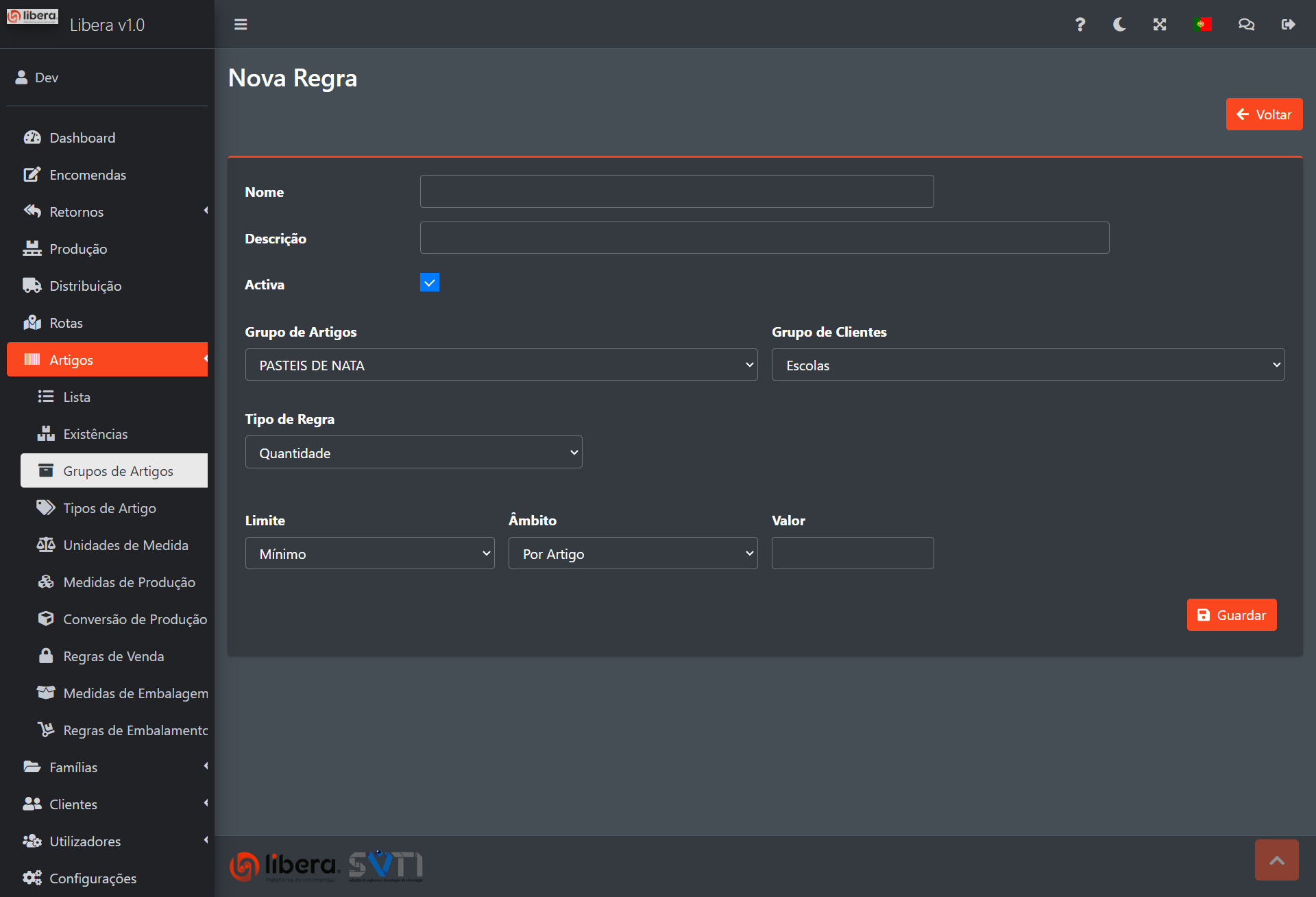Click the fullscreen expand icon
This screenshot has height=897, width=1316.
click(1160, 25)
